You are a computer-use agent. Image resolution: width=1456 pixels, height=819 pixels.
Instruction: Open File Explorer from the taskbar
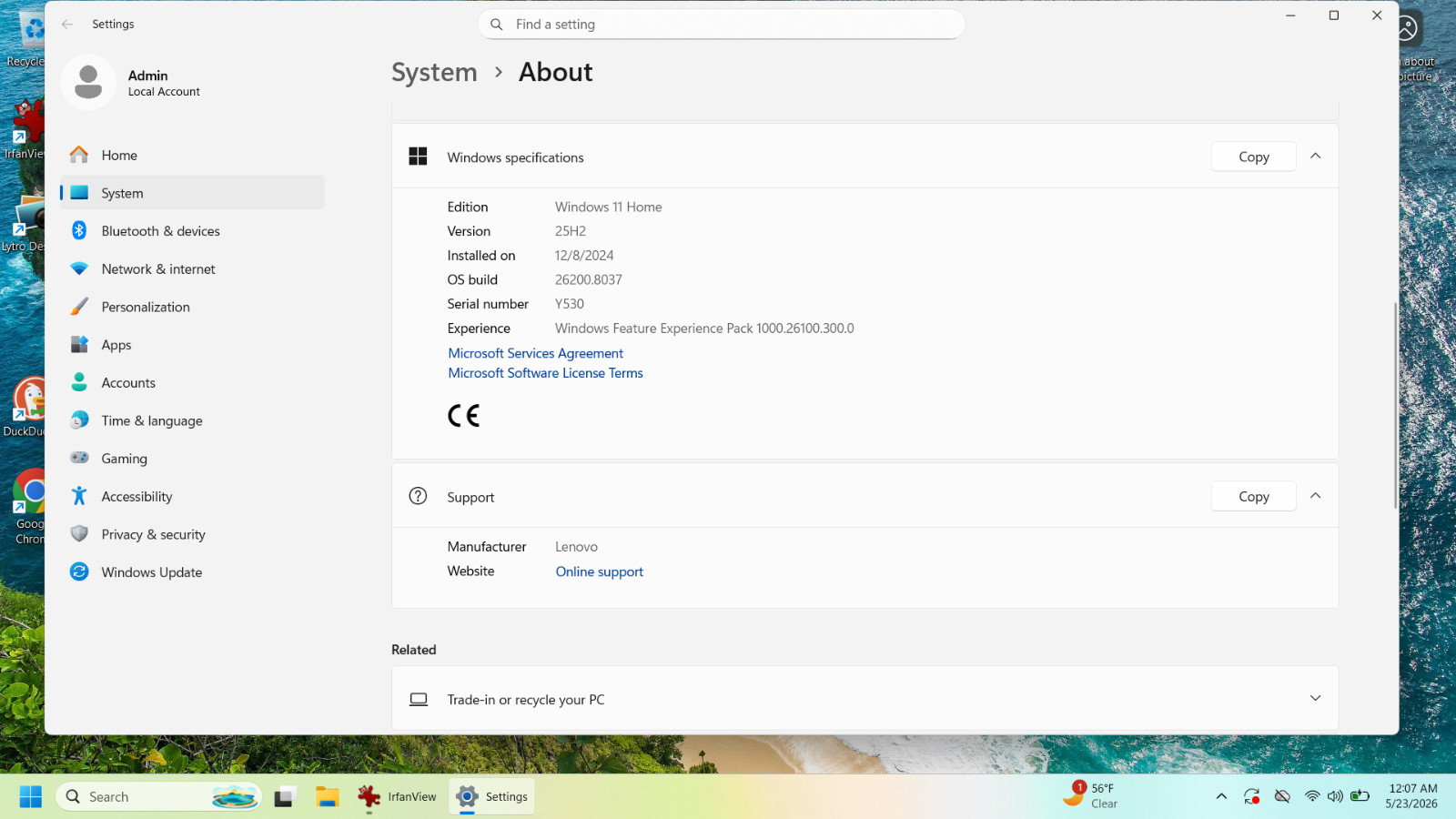point(328,797)
